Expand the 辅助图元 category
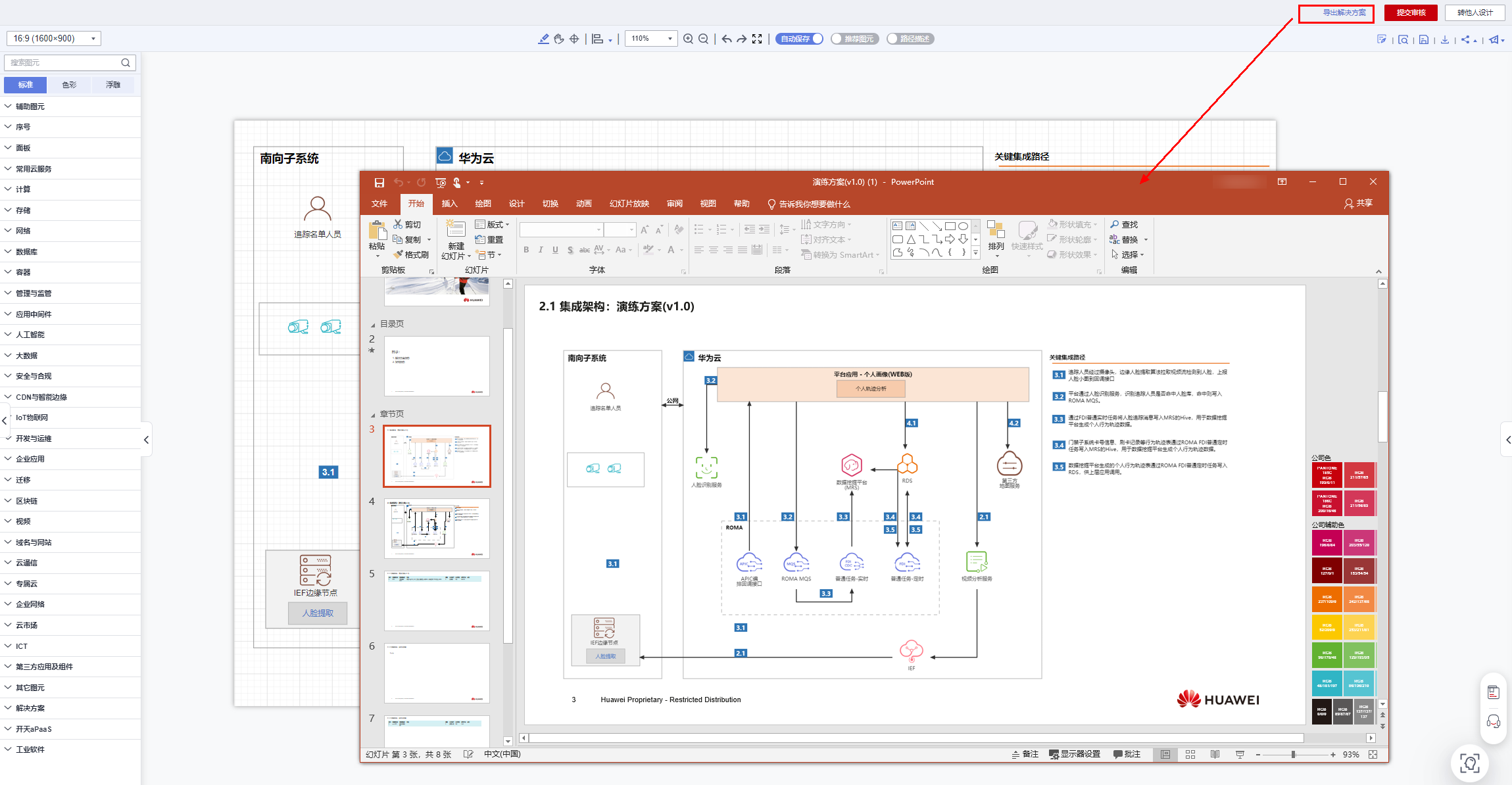The width and height of the screenshot is (1512, 785). coord(70,107)
